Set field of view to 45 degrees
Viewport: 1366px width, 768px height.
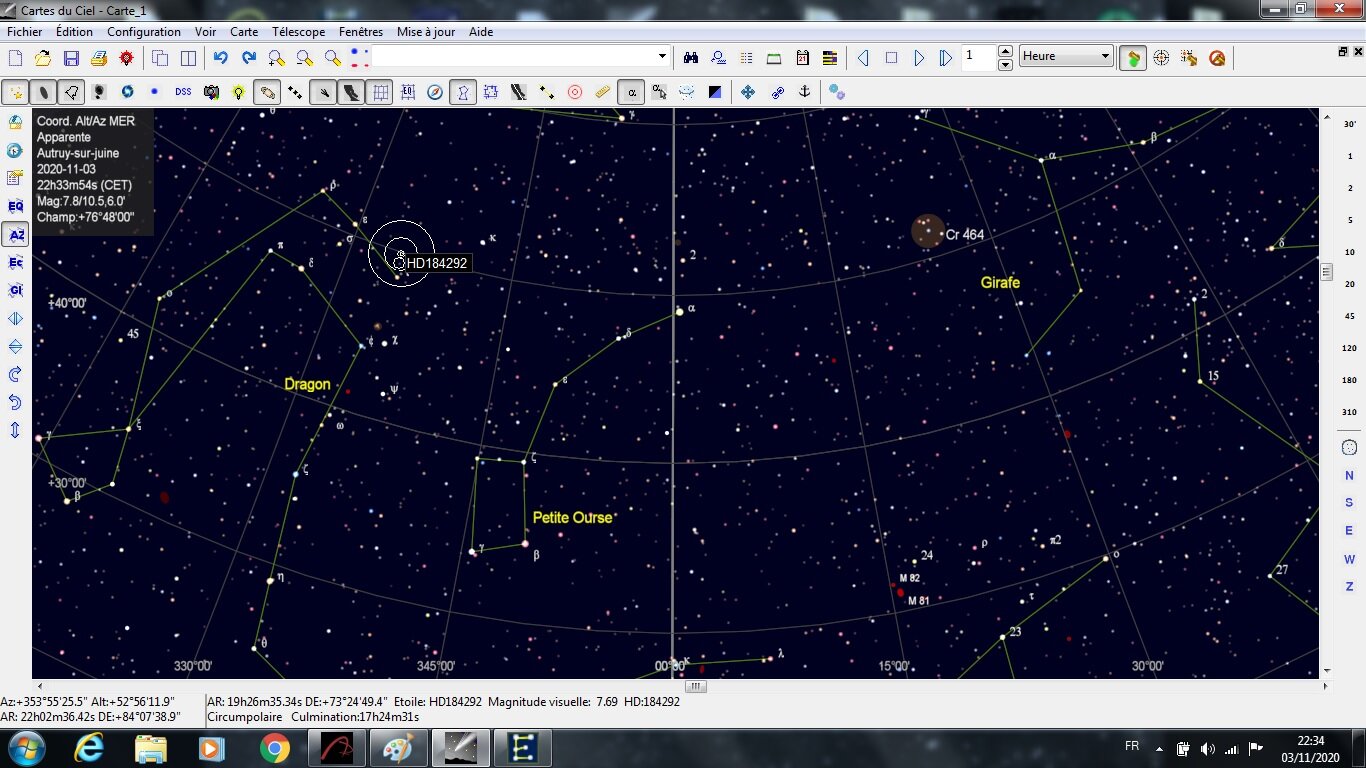point(1350,316)
